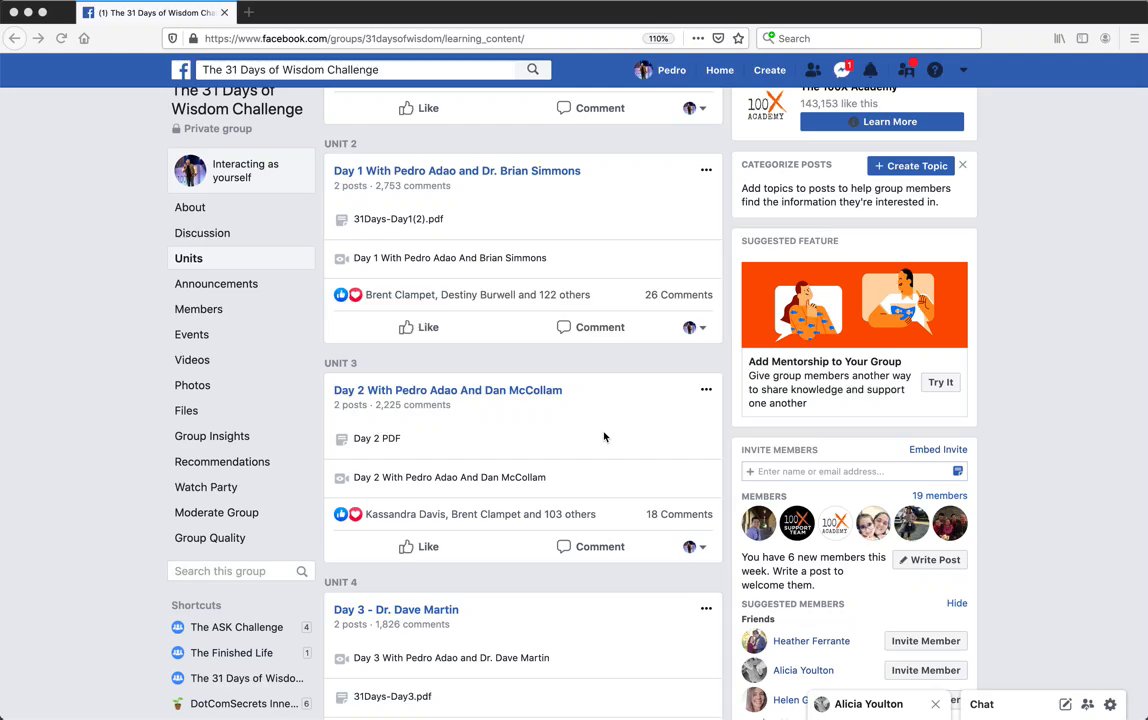Open Friend Requests icon in Facebook header

pyautogui.click(x=813, y=70)
